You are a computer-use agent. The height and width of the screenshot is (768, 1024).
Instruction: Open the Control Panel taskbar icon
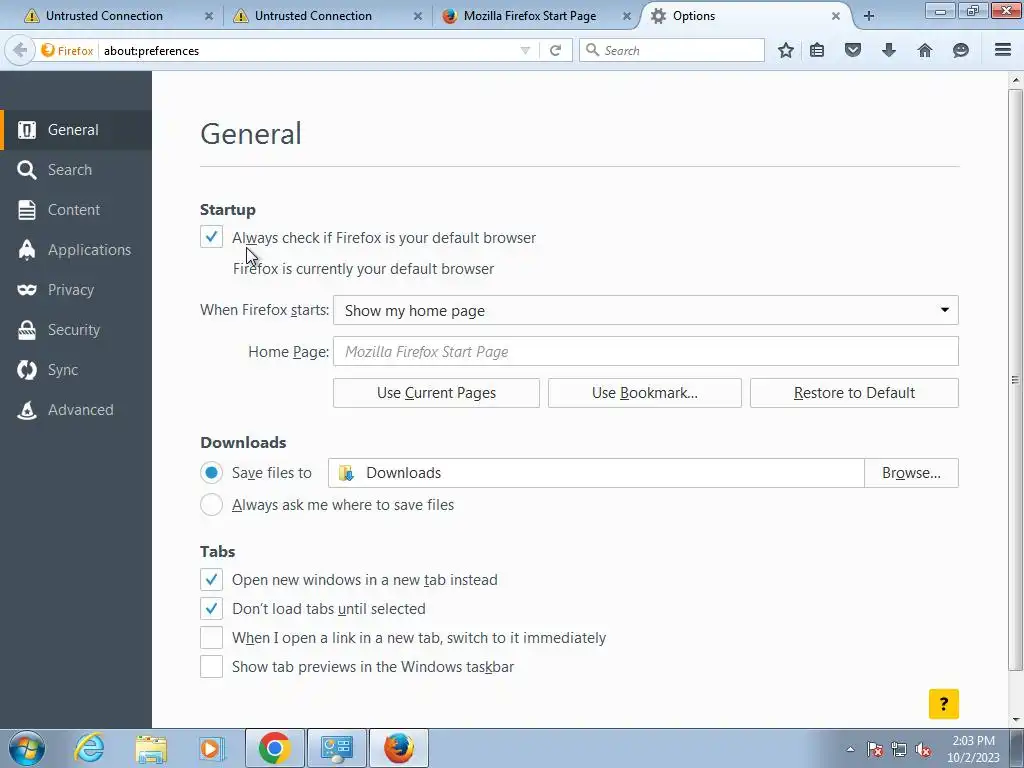(x=336, y=748)
